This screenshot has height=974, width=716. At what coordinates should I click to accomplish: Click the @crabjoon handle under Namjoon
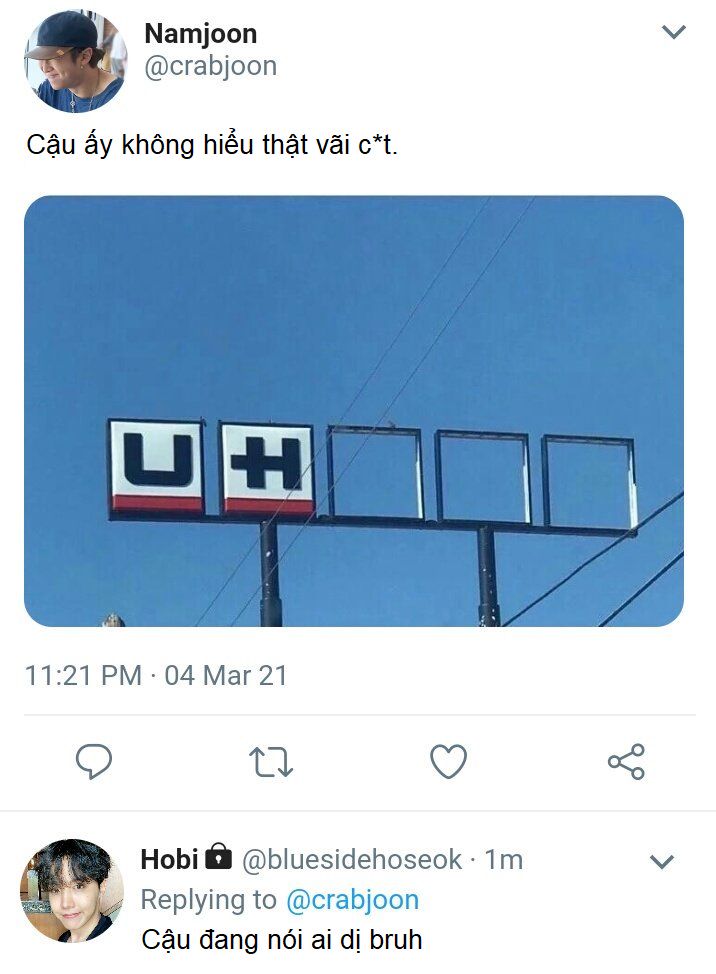pos(211,66)
